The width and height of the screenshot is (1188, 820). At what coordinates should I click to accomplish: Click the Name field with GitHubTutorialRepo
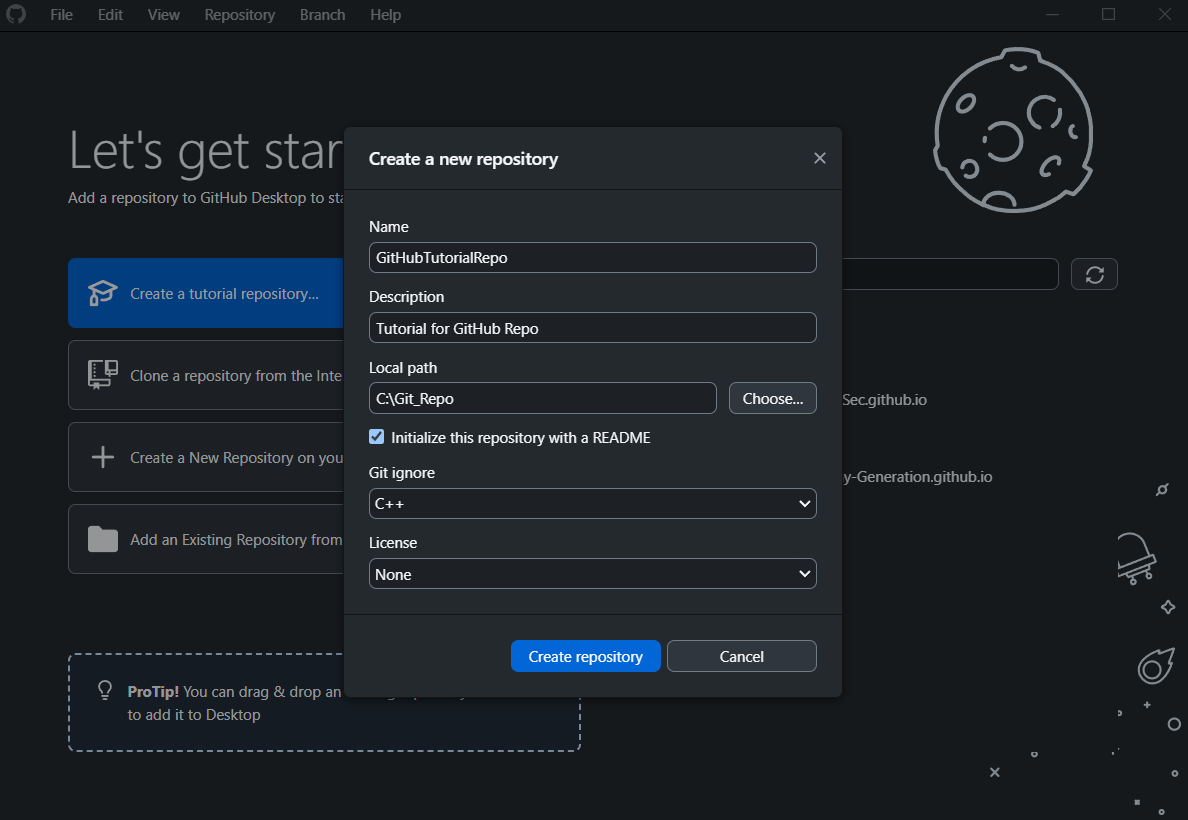(x=592, y=258)
